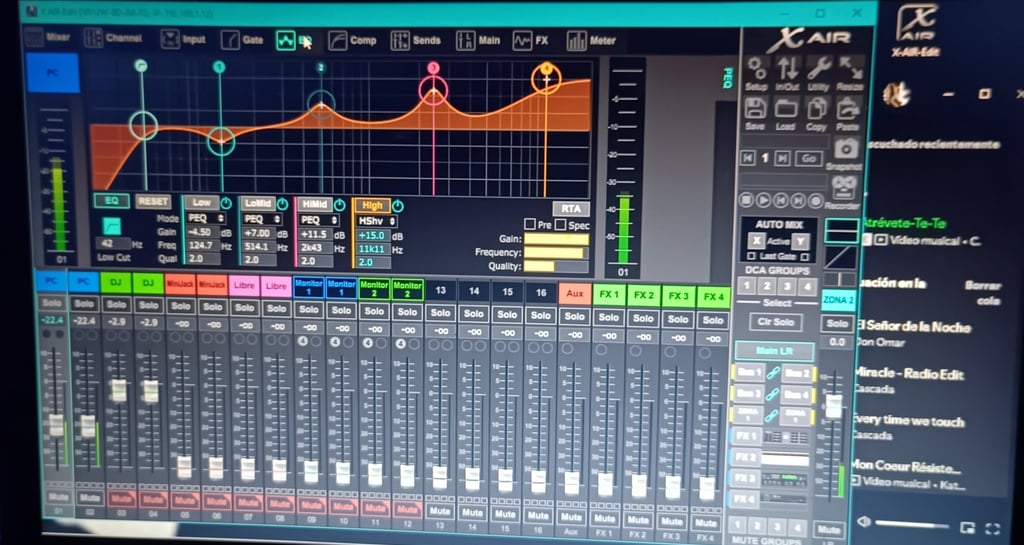
Task: Click the Low Cut 42 Hz field
Action: pyautogui.click(x=112, y=243)
